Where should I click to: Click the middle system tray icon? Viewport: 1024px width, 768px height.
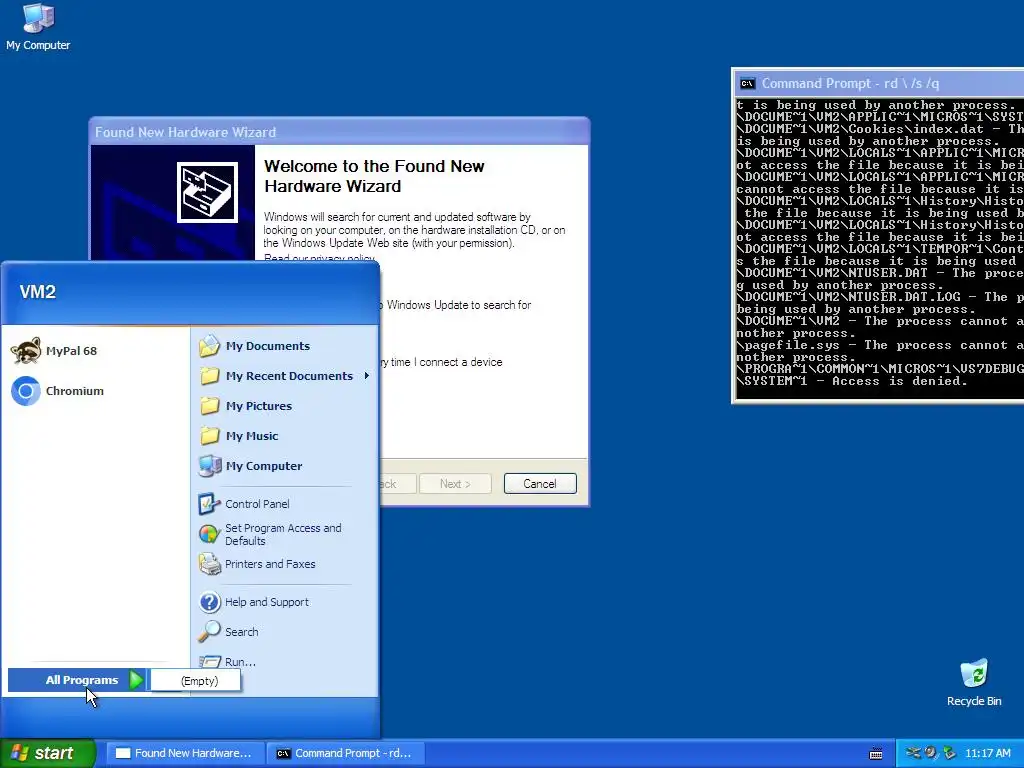click(x=931, y=753)
